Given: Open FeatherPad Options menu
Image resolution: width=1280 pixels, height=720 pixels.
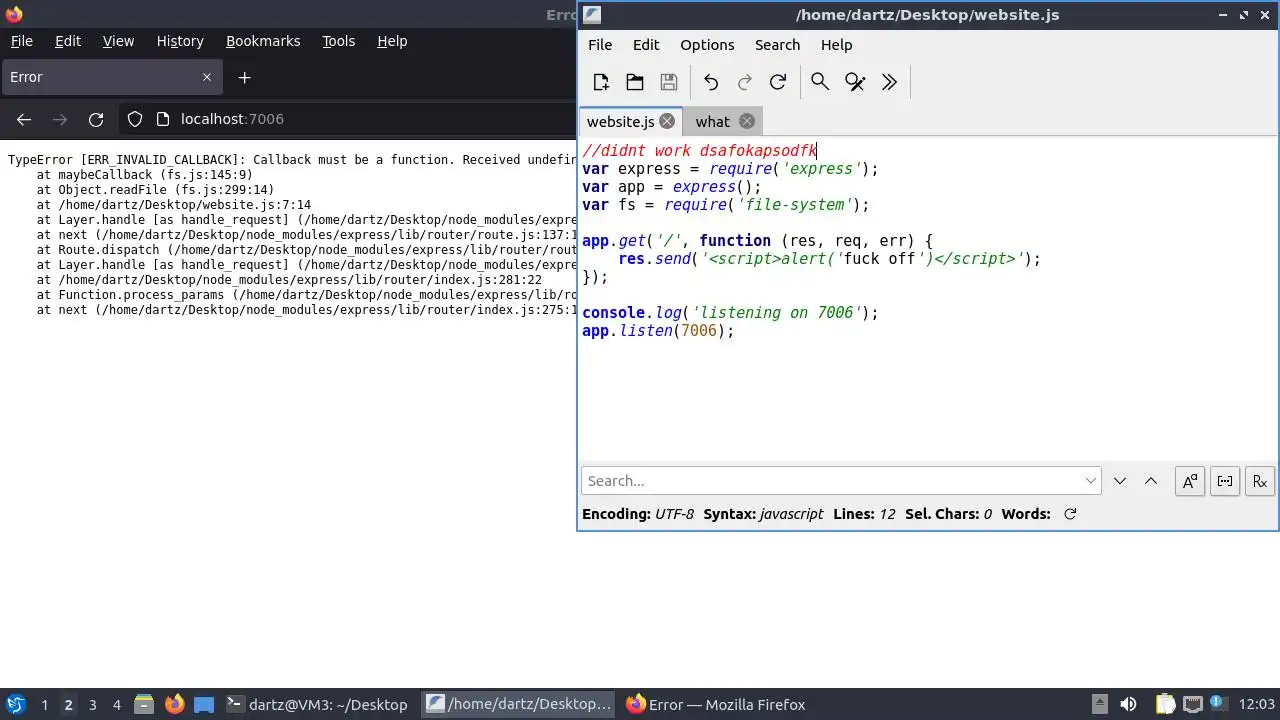Looking at the screenshot, I should click(707, 45).
